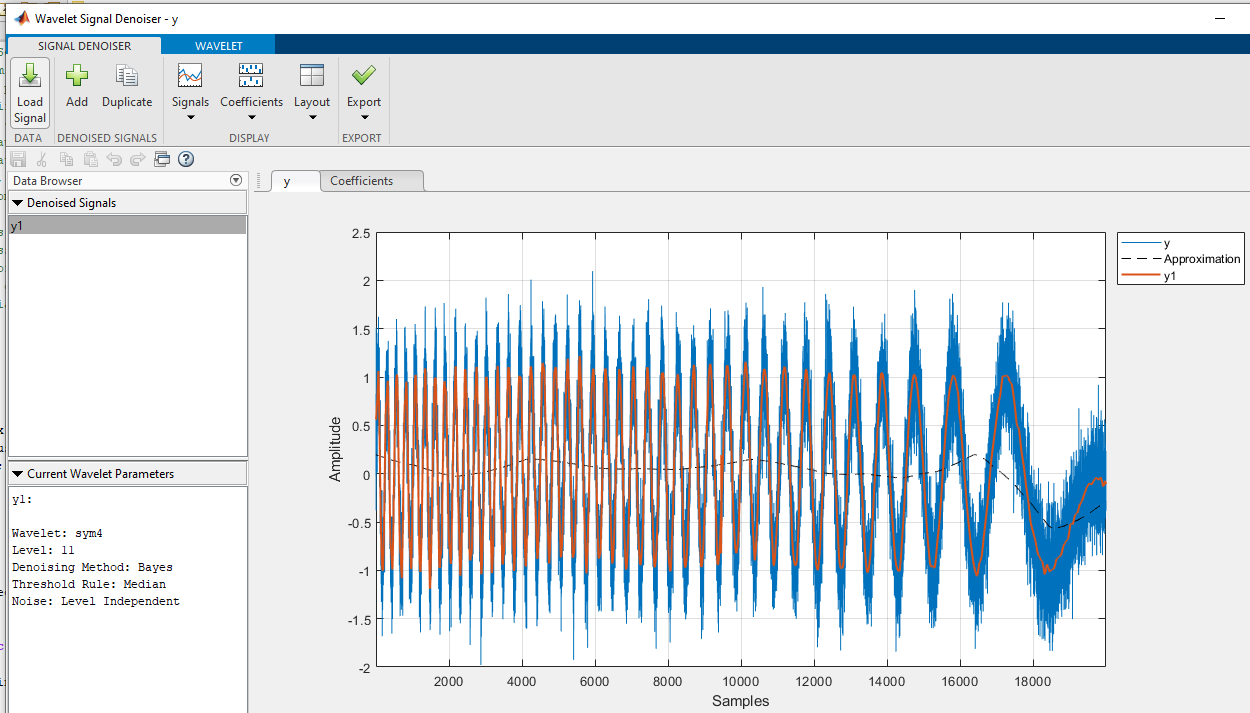Add a new denoised signal

77,85
